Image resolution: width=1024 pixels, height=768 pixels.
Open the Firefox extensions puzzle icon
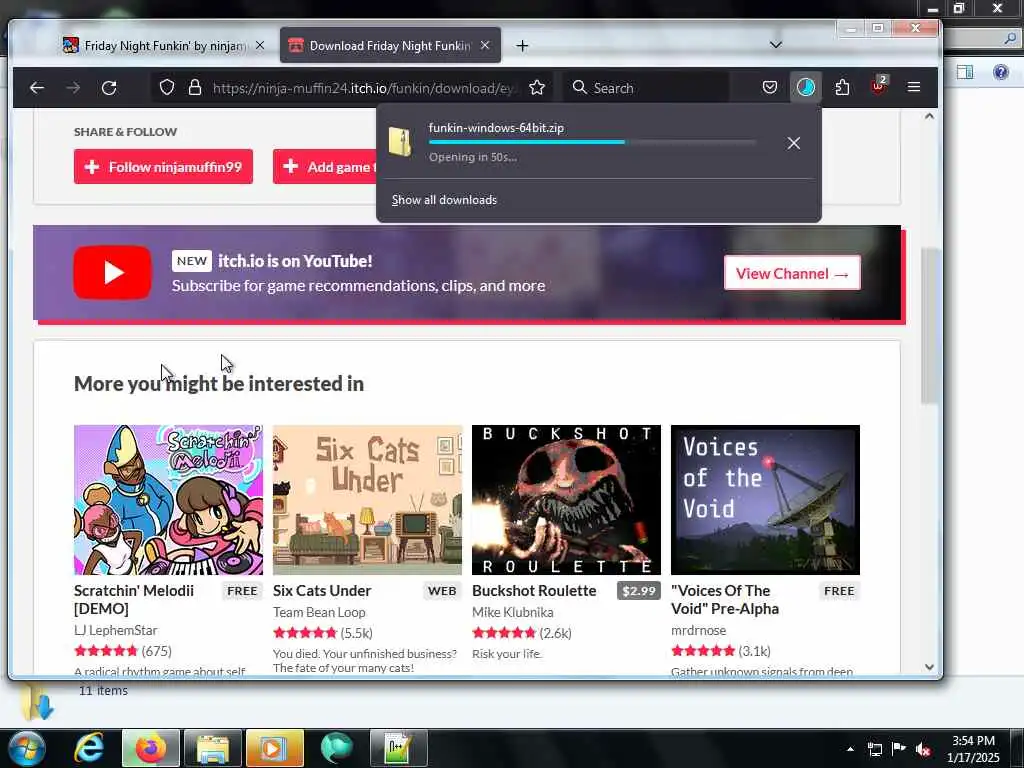point(842,88)
